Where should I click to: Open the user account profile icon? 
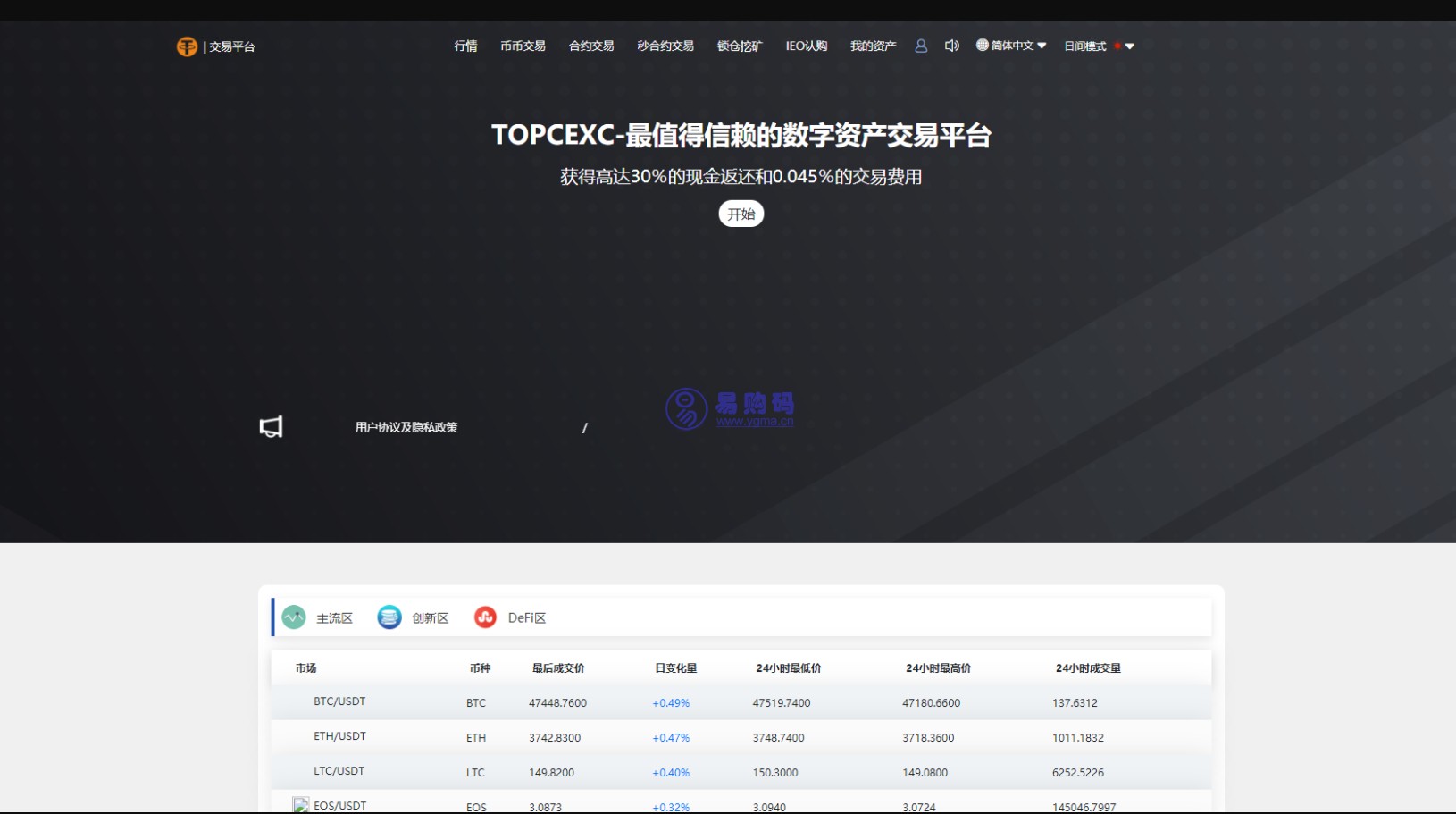(x=921, y=46)
